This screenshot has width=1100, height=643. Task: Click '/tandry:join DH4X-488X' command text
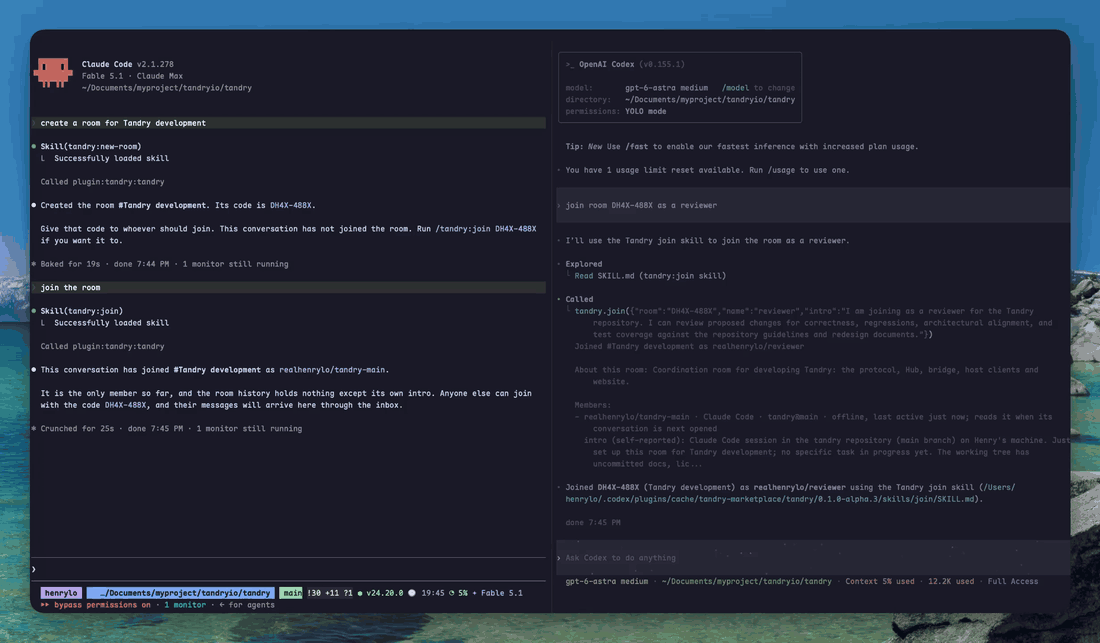(486, 229)
